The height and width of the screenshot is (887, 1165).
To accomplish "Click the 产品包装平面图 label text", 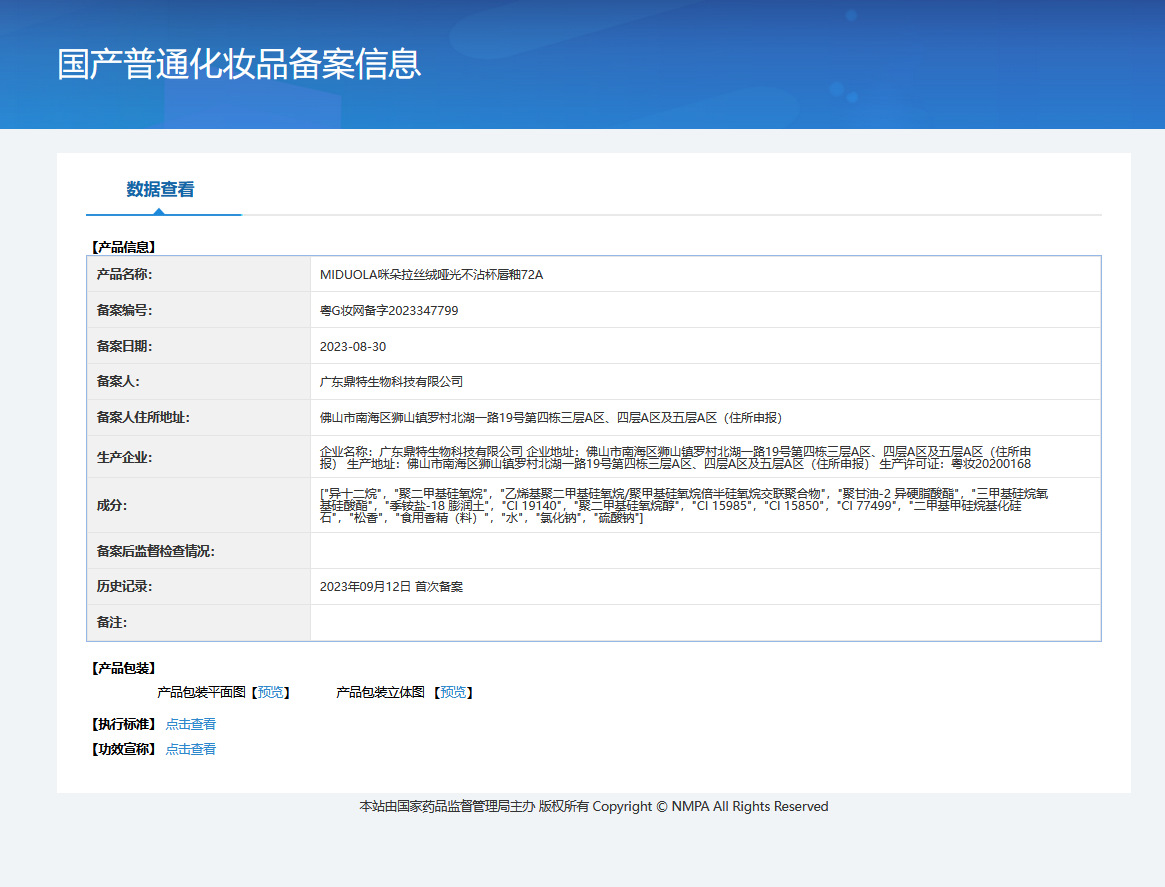I will click(201, 692).
